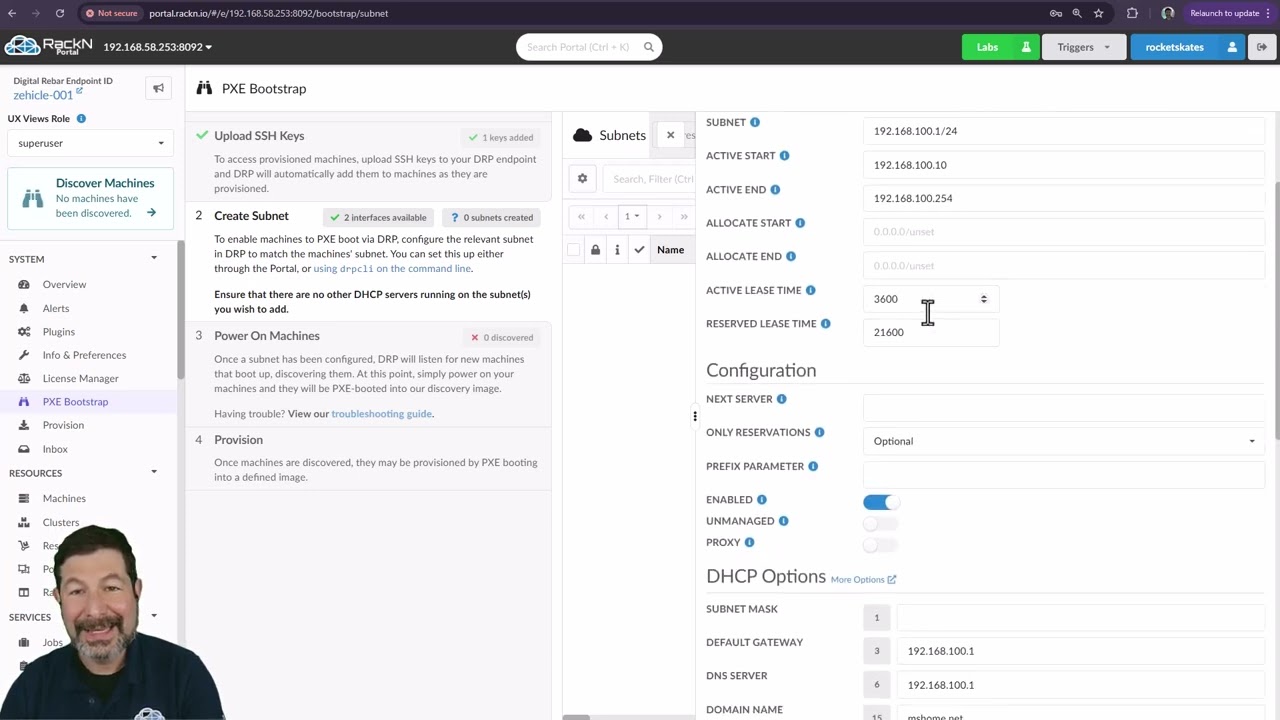Open Subnets table settings gear
This screenshot has height=720, width=1280.
tap(582, 179)
